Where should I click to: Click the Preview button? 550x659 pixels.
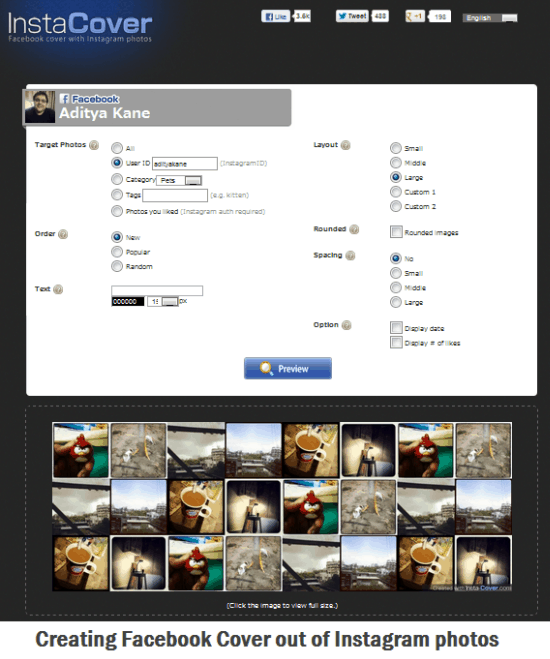(288, 368)
